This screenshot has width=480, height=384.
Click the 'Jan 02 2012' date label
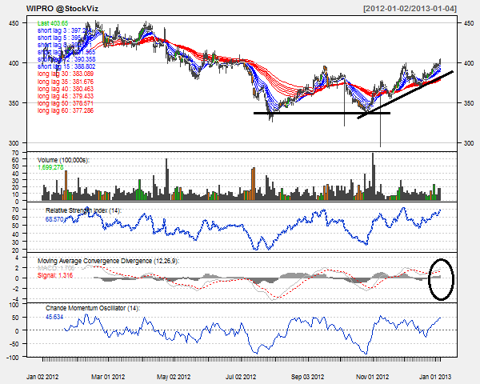(42, 377)
